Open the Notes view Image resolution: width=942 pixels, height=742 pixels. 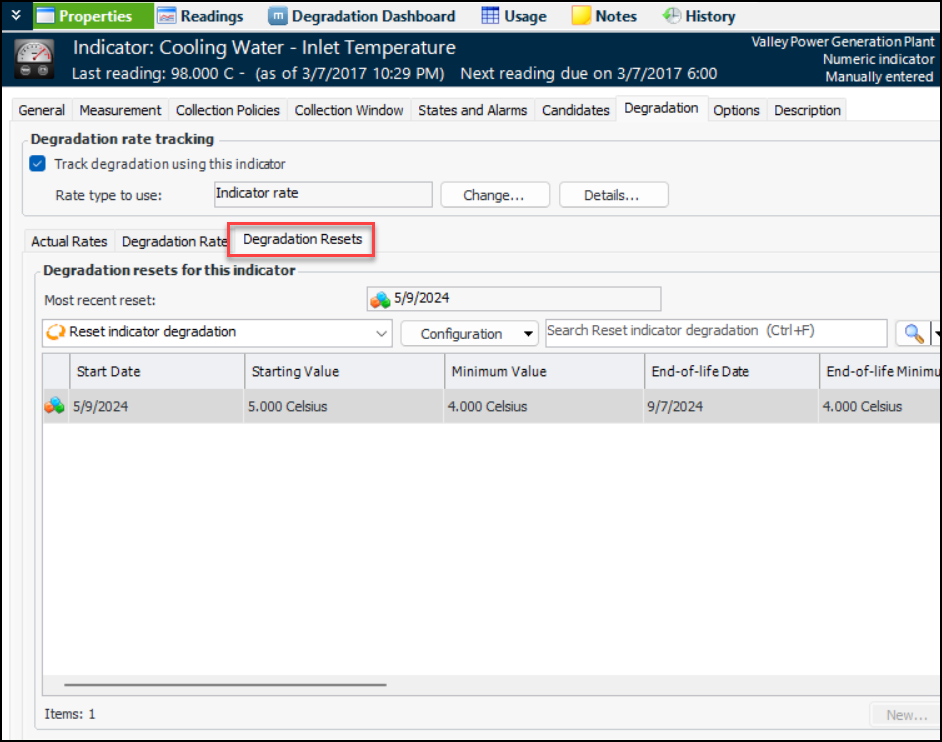pos(604,16)
